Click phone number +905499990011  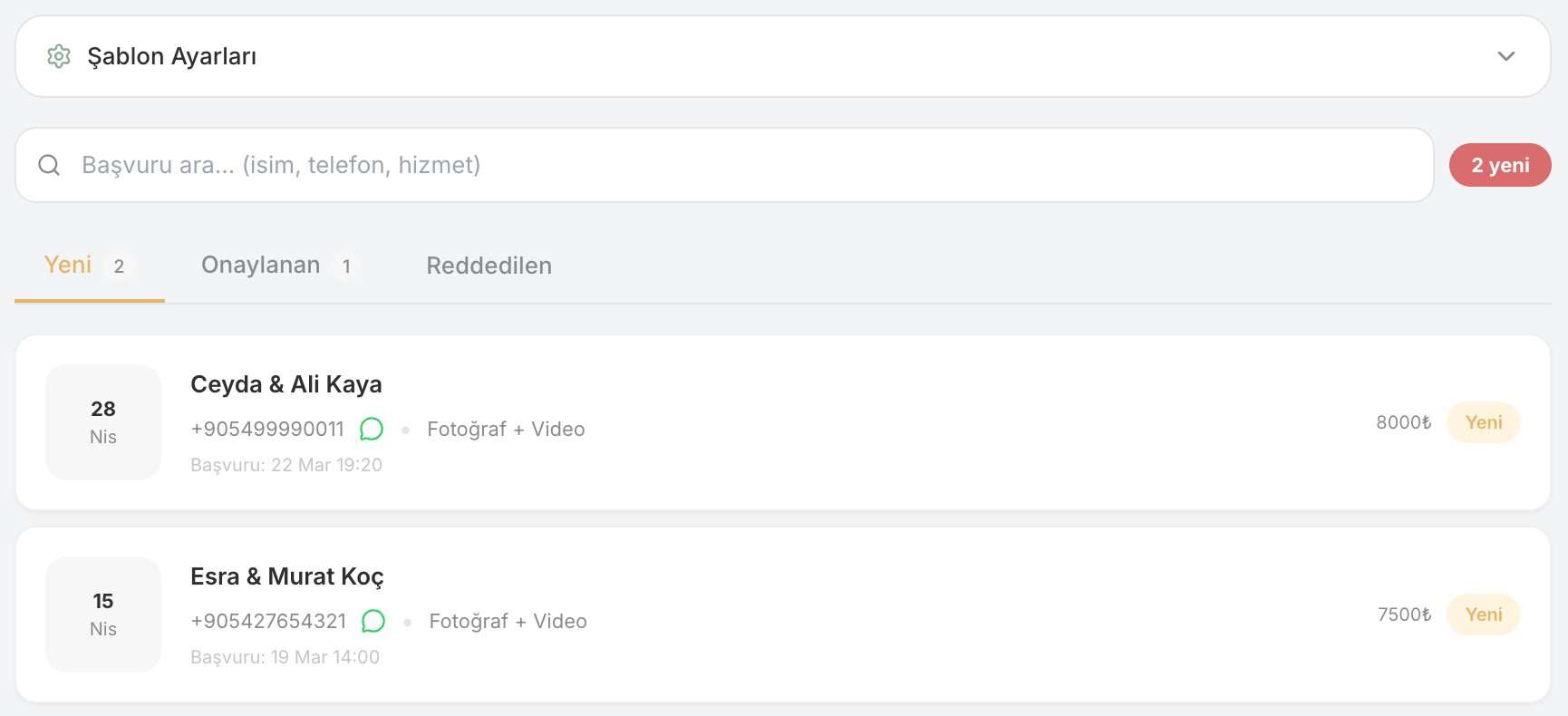pyautogui.click(x=267, y=429)
